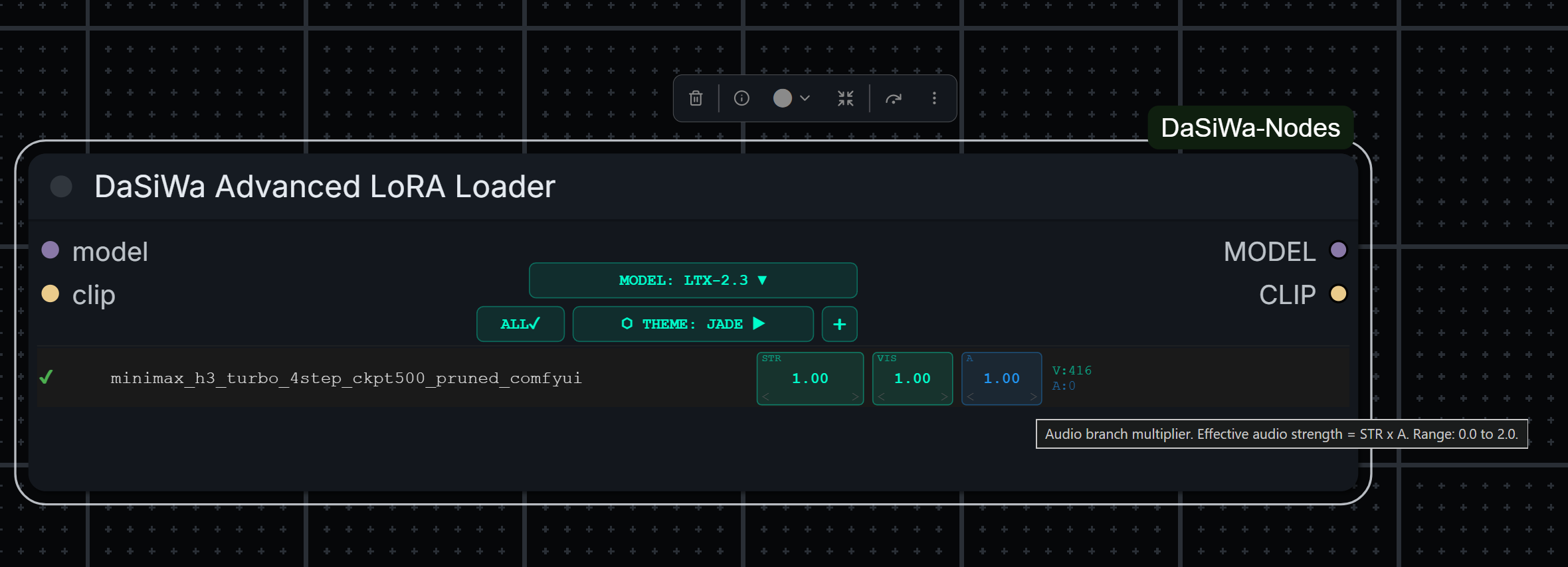Click the DaSiWa-Nodes badge
The height and width of the screenshot is (567, 1568).
1250,127
